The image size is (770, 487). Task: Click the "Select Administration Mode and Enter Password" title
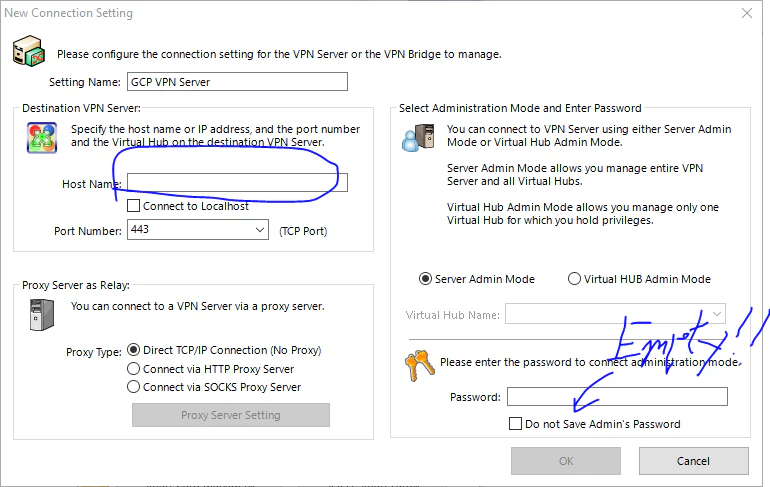tap(520, 108)
